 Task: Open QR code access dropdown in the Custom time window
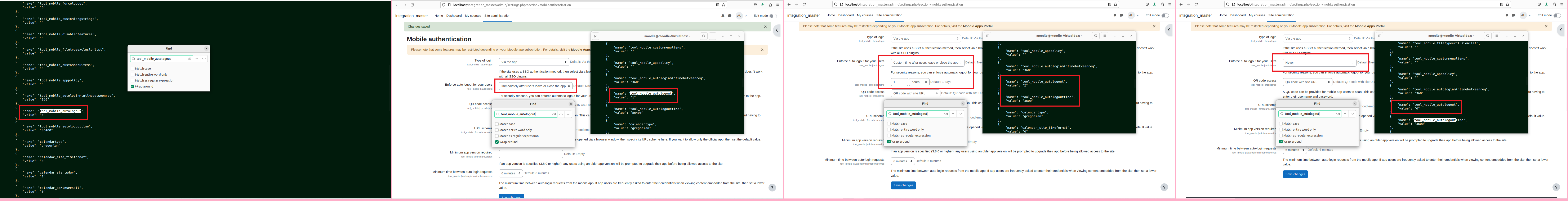click(x=916, y=93)
